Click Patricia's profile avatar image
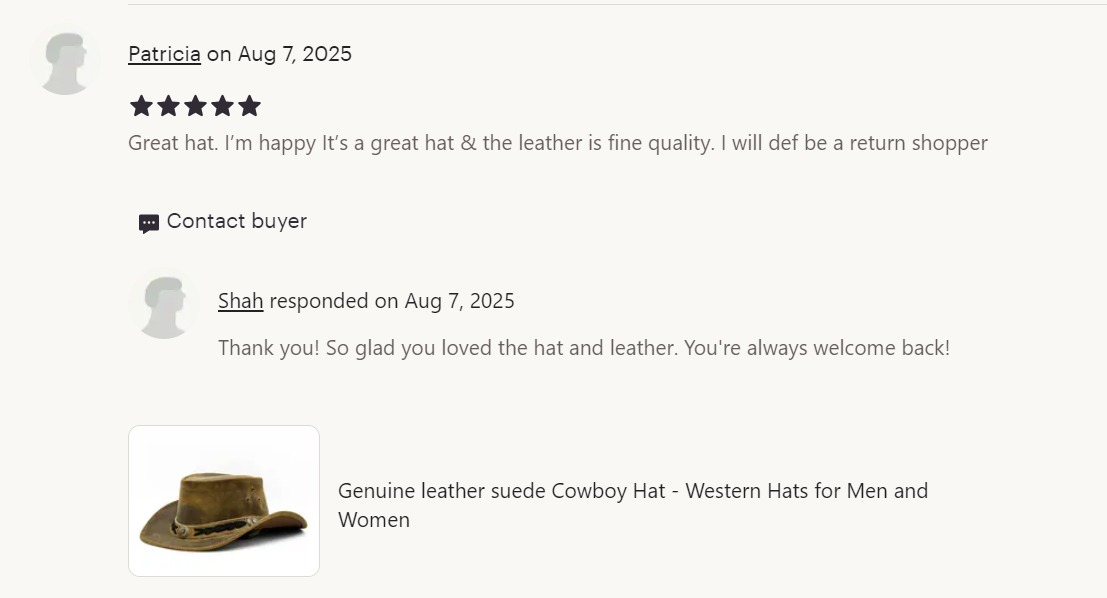 click(65, 61)
